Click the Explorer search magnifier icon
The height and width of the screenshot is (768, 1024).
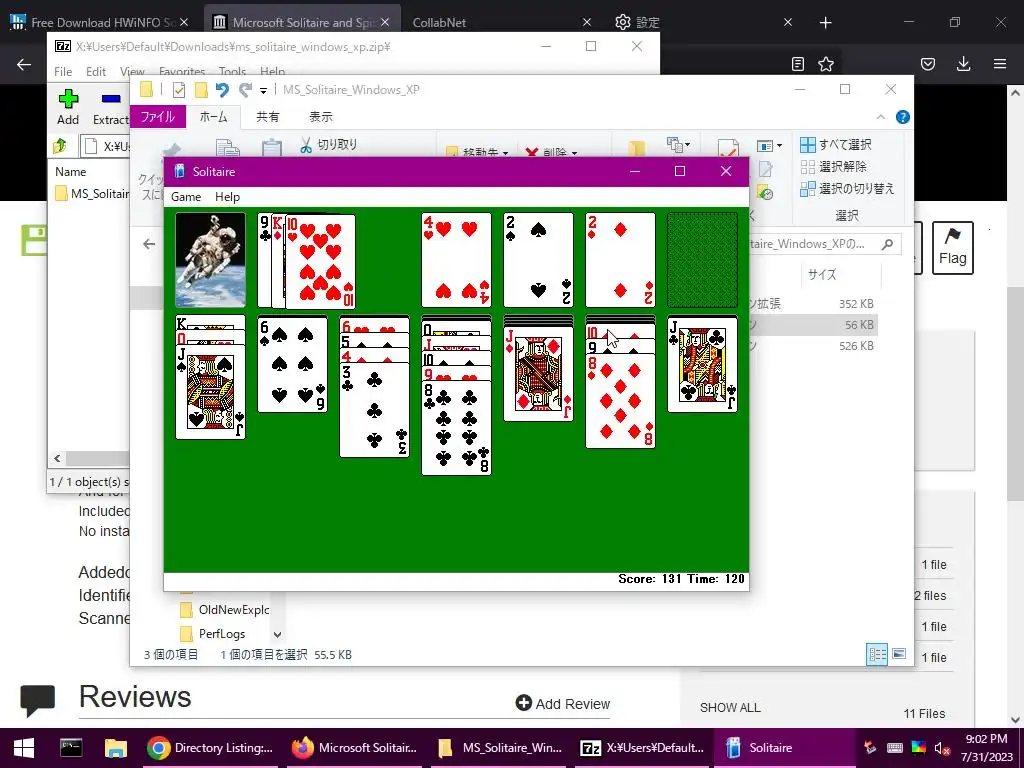point(887,244)
